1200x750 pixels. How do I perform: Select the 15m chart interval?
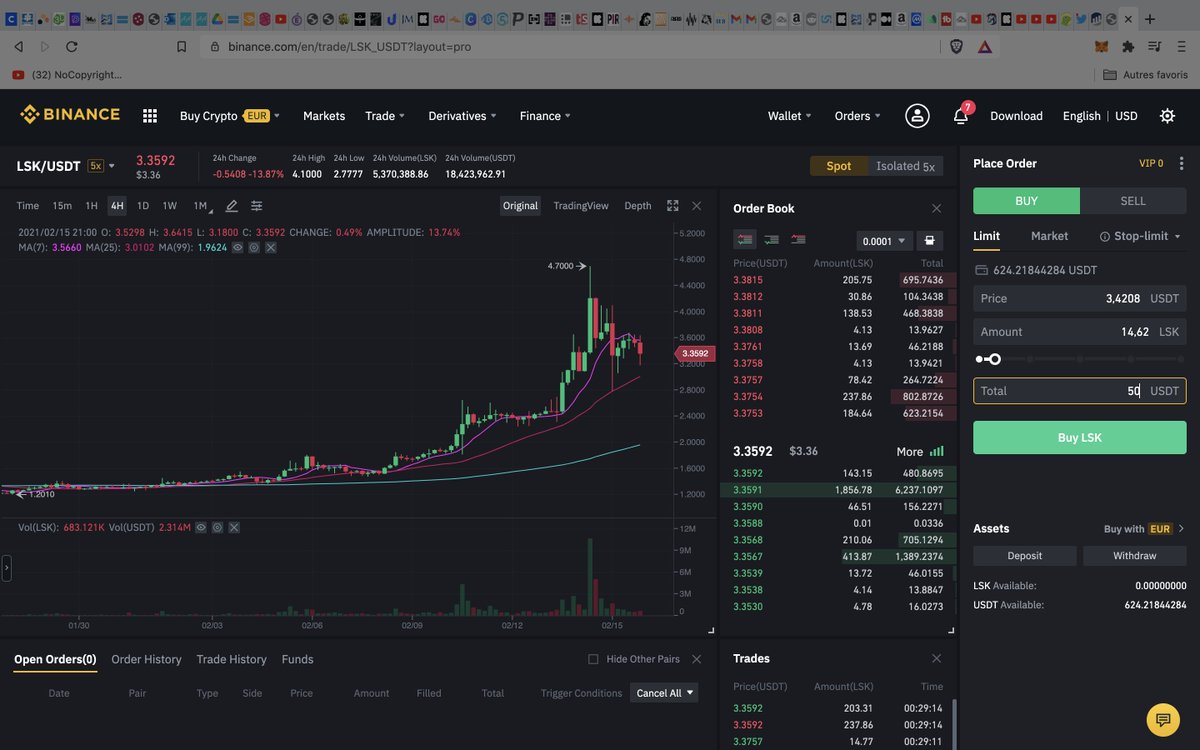click(x=62, y=206)
